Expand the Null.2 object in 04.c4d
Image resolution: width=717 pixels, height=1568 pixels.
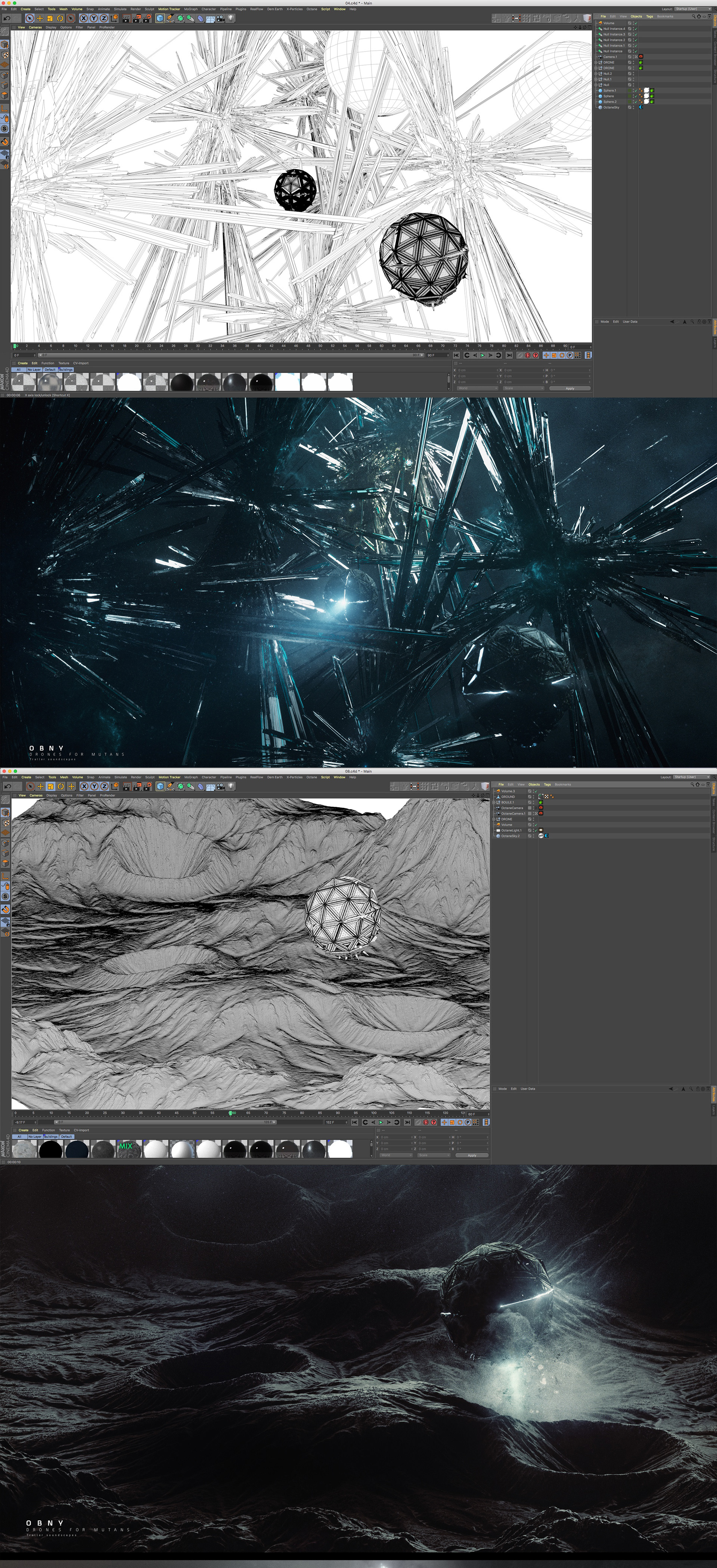coord(596,74)
